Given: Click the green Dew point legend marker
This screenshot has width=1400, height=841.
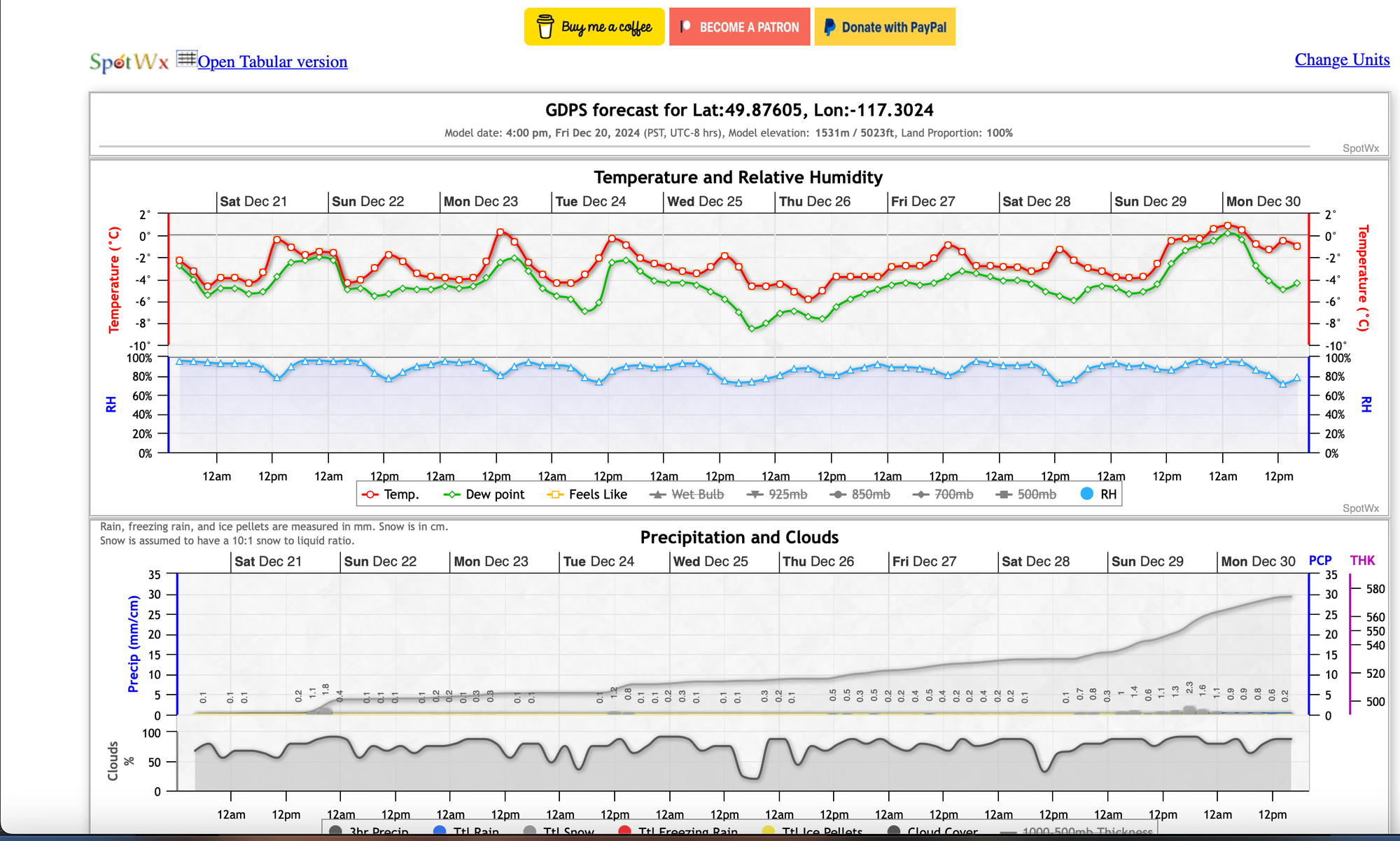Looking at the screenshot, I should pyautogui.click(x=451, y=494).
